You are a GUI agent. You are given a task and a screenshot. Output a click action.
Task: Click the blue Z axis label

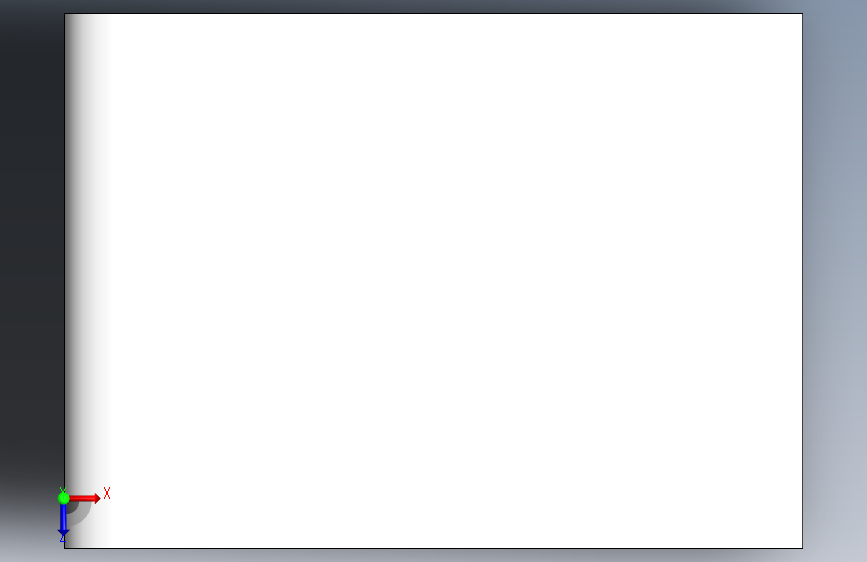tap(62, 538)
